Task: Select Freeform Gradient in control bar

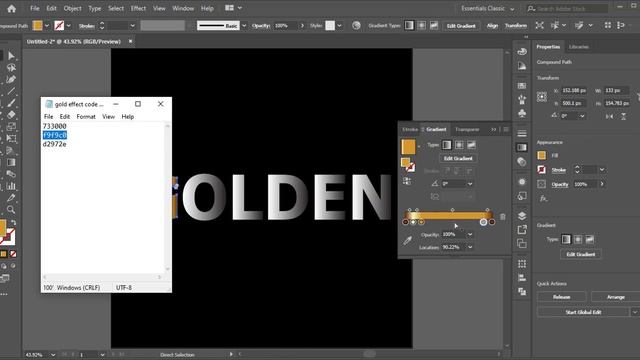Action: (x=433, y=25)
